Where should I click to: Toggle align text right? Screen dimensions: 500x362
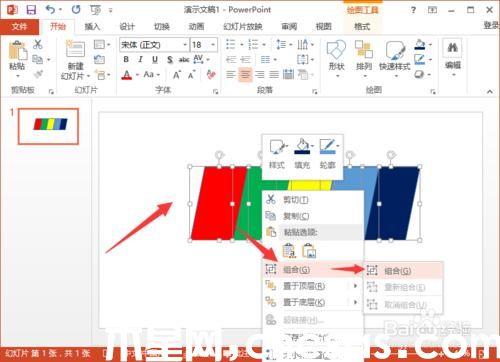tap(260, 74)
